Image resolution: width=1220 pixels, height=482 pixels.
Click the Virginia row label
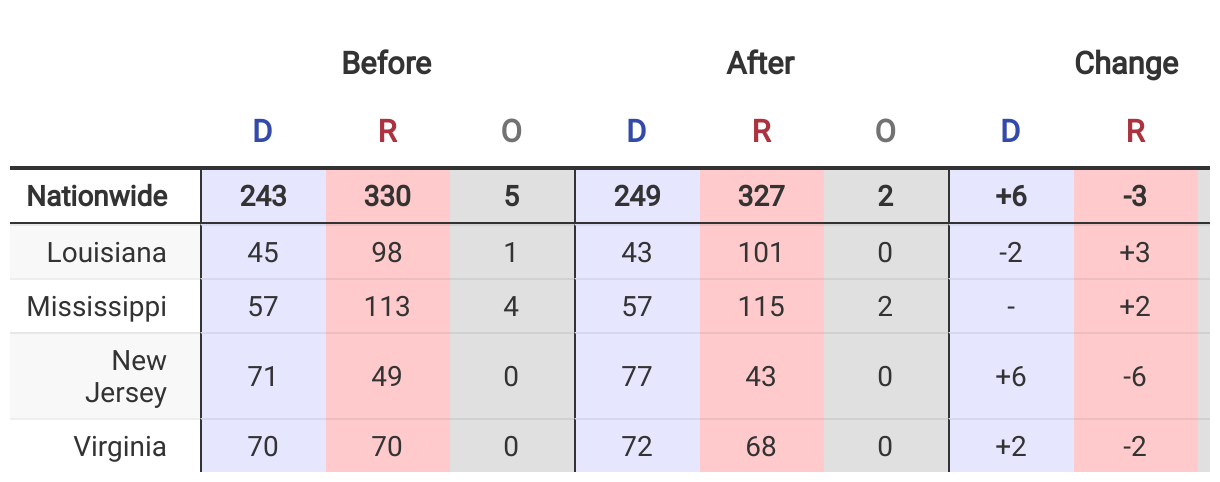pyautogui.click(x=120, y=446)
